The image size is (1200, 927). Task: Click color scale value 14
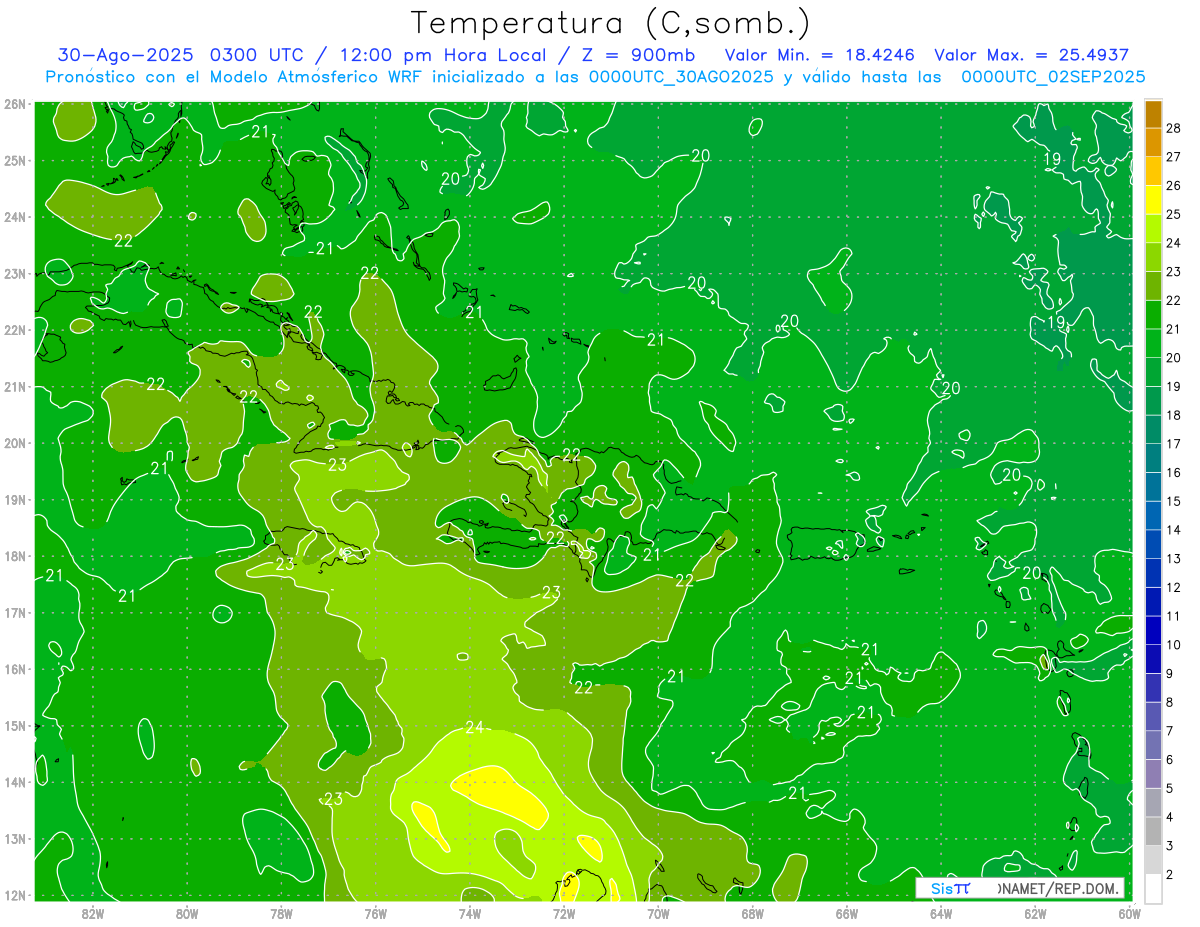(x=1173, y=529)
